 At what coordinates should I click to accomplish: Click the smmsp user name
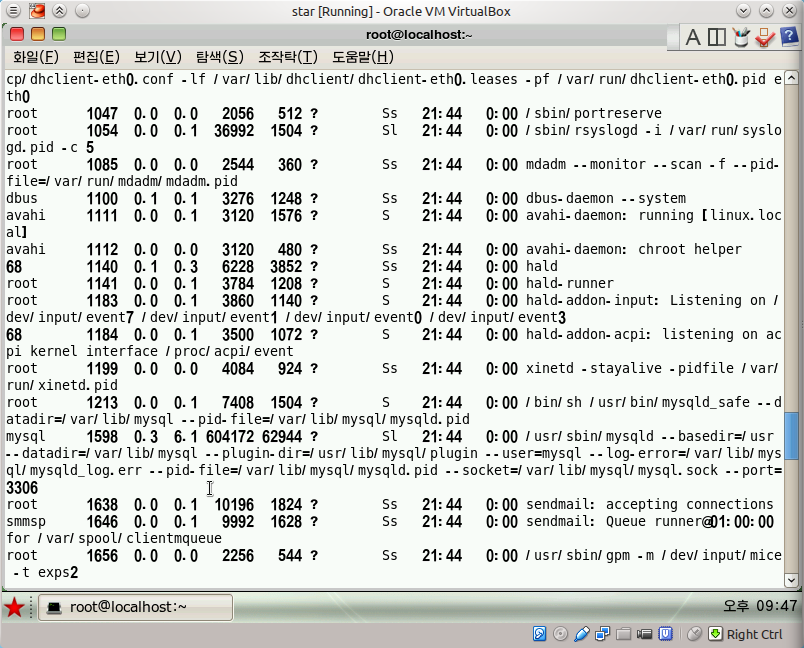pos(26,522)
